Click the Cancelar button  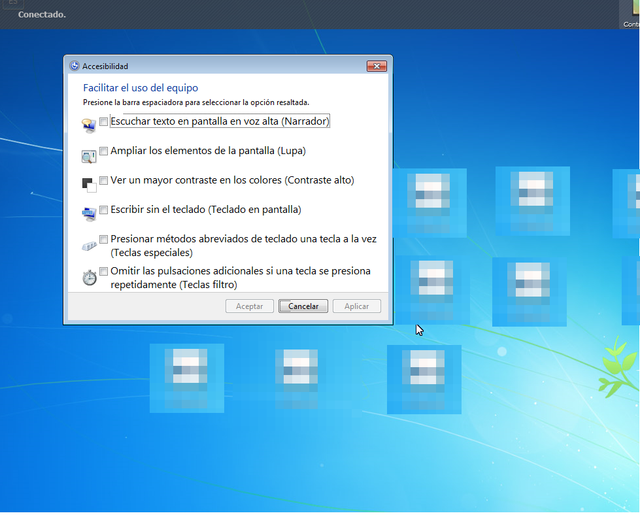tap(303, 306)
